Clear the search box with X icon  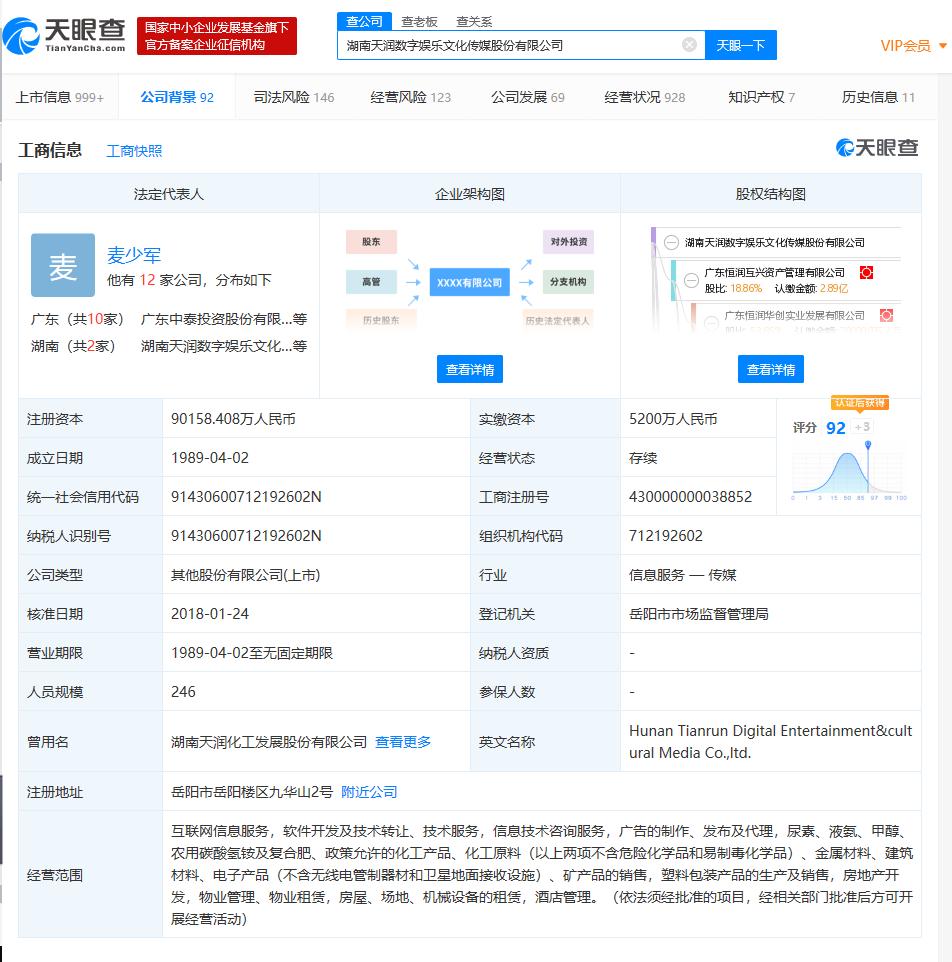pyautogui.click(x=689, y=45)
